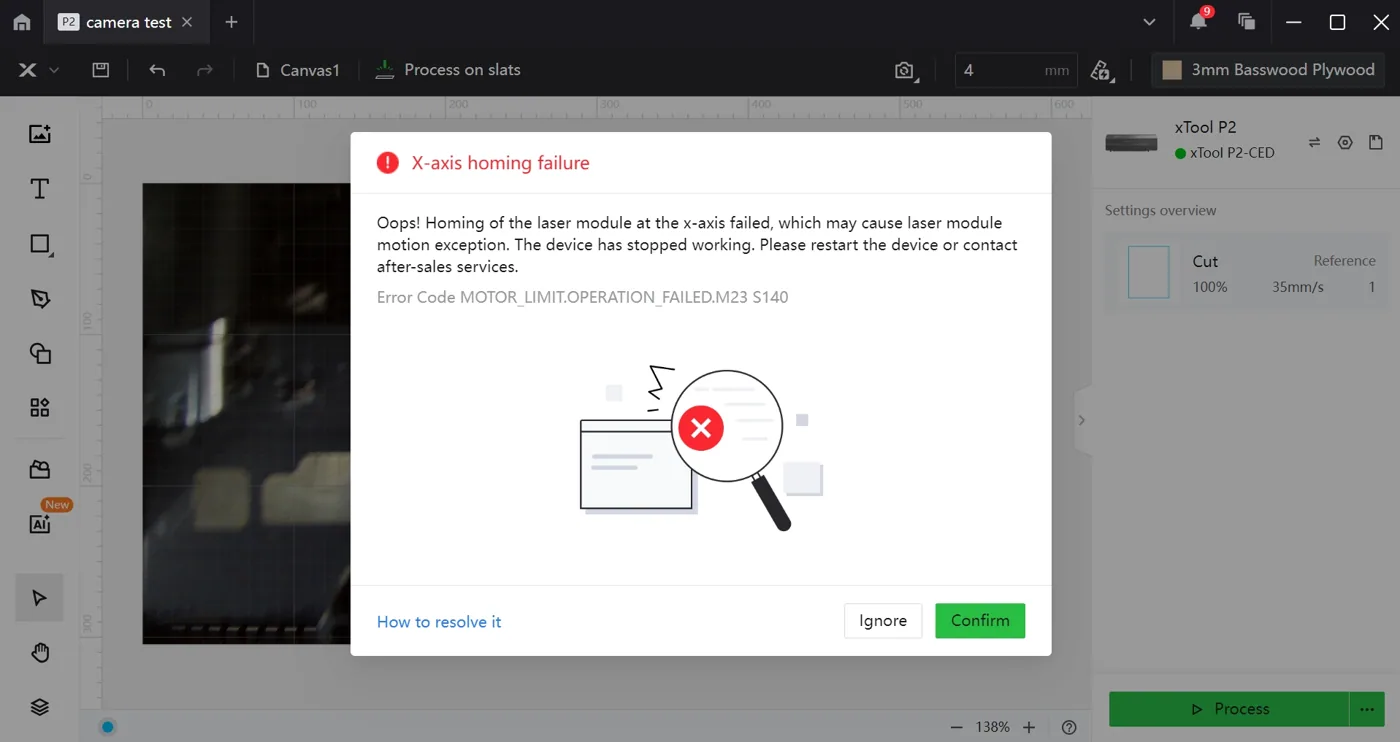Open the How to resolve it link
Viewport: 1400px width, 742px height.
[x=439, y=622]
